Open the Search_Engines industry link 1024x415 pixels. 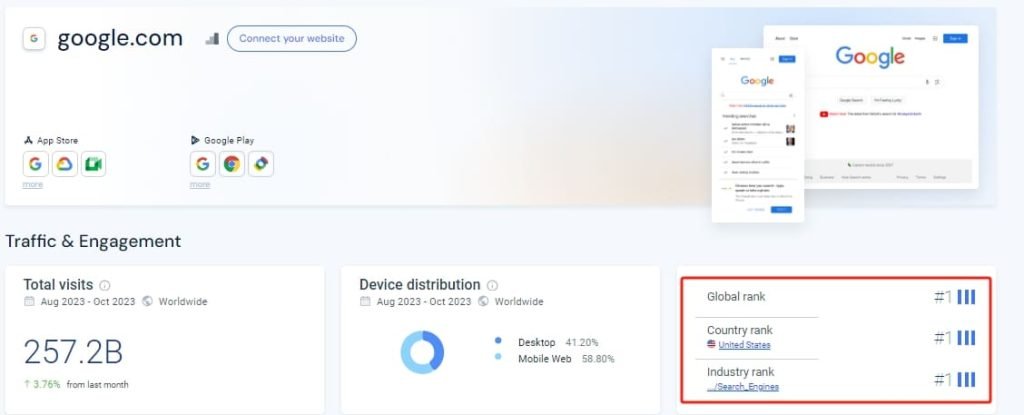tap(743, 387)
